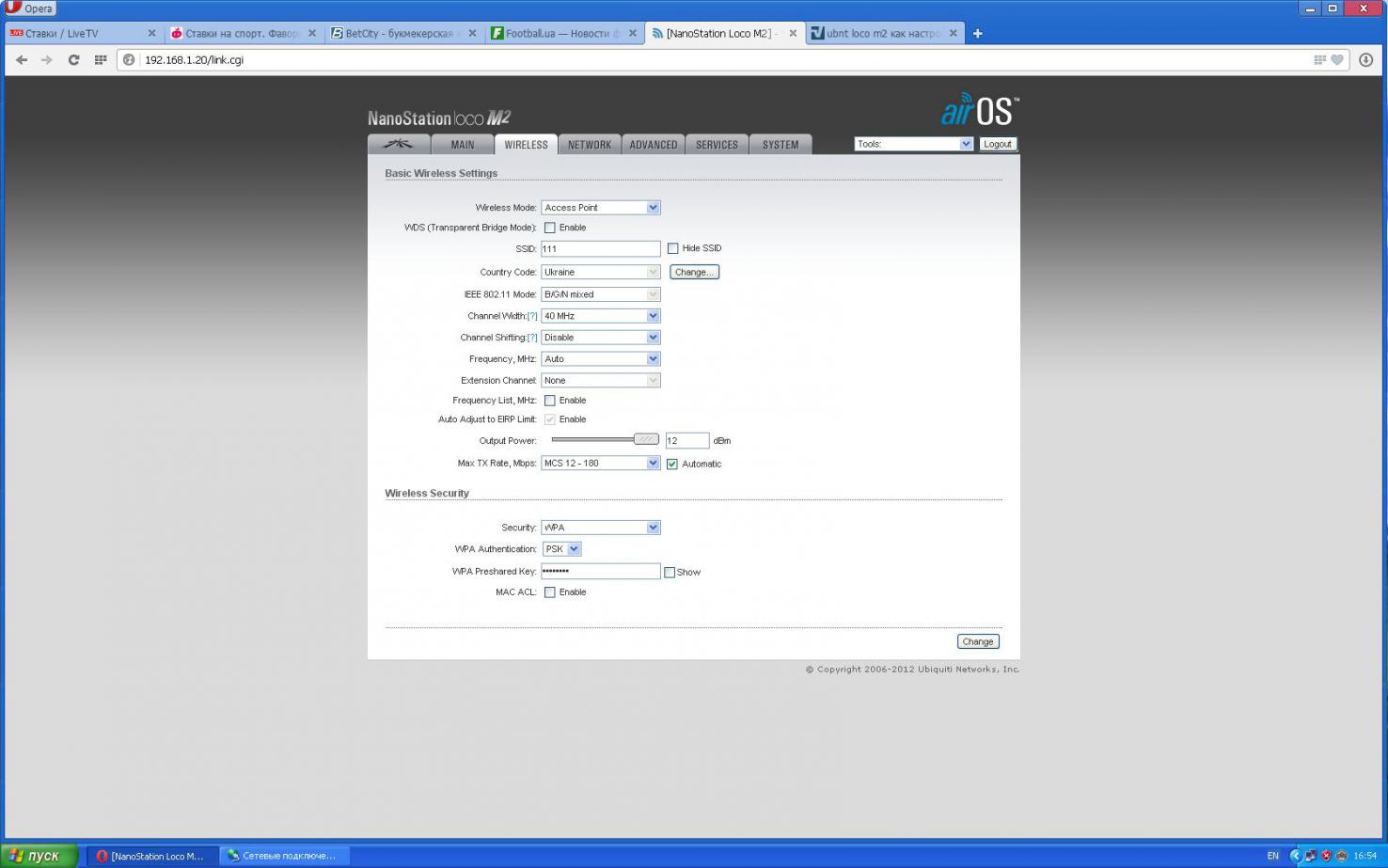Screen dimensions: 1388x868
Task: Switch to the Сетевые подключения taskbar window
Action: [x=284, y=856]
